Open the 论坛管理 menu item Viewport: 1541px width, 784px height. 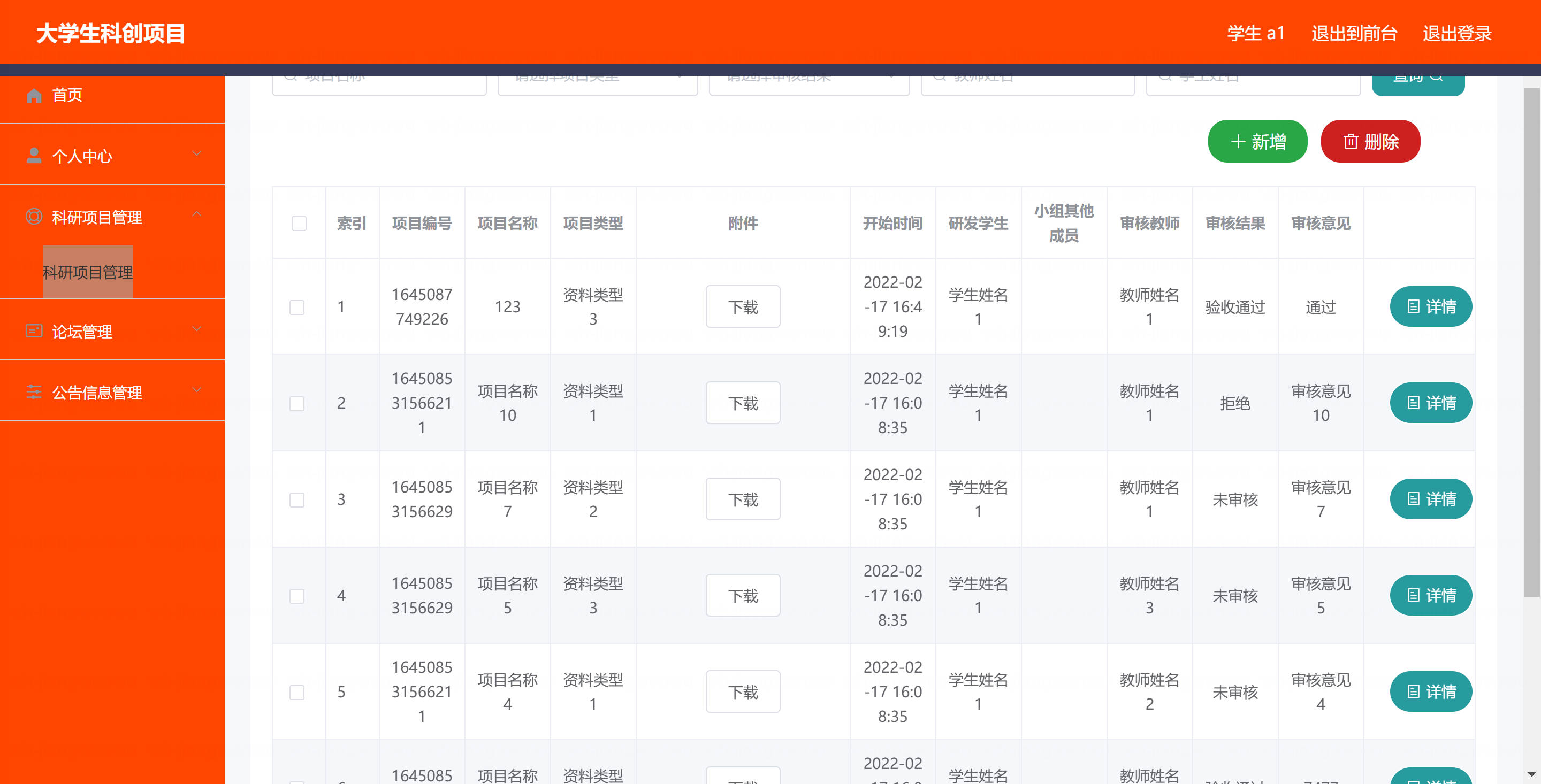(82, 332)
